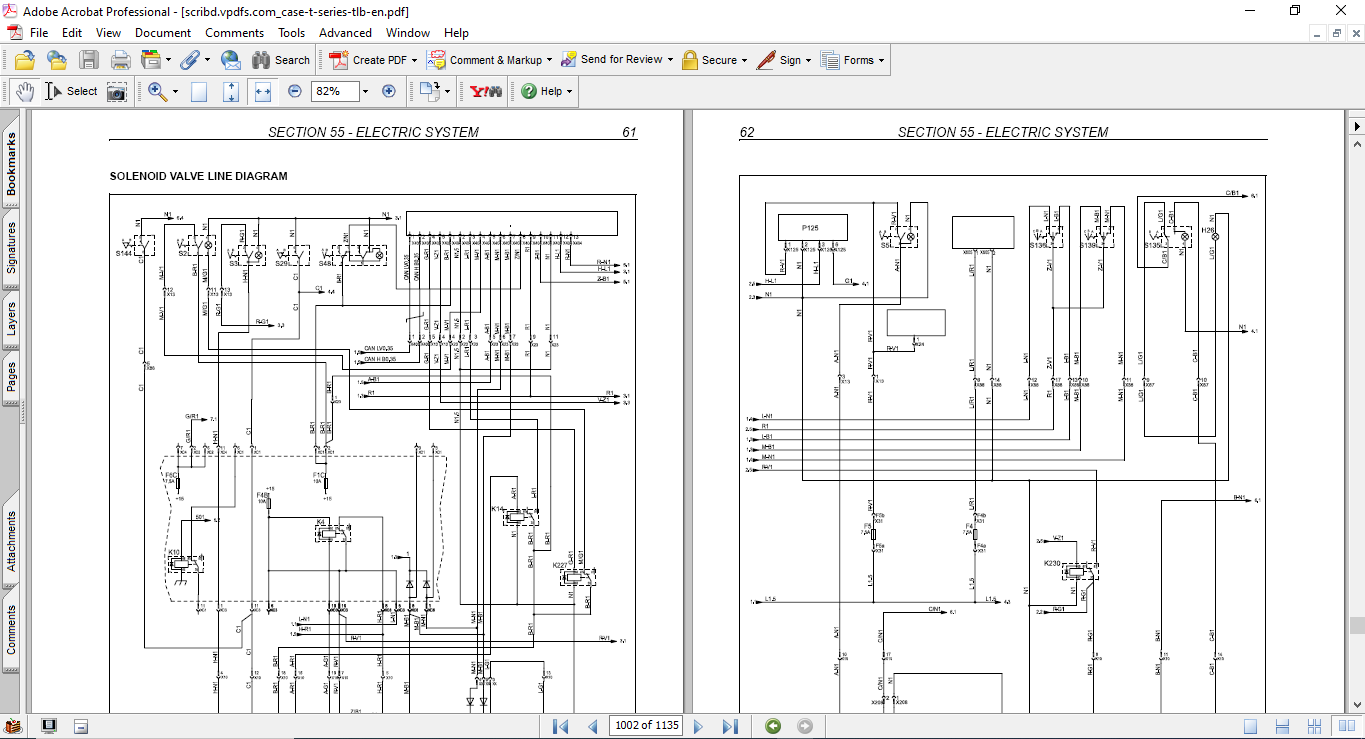Switch to Fit Page view
1365x739 pixels.
pos(231,91)
